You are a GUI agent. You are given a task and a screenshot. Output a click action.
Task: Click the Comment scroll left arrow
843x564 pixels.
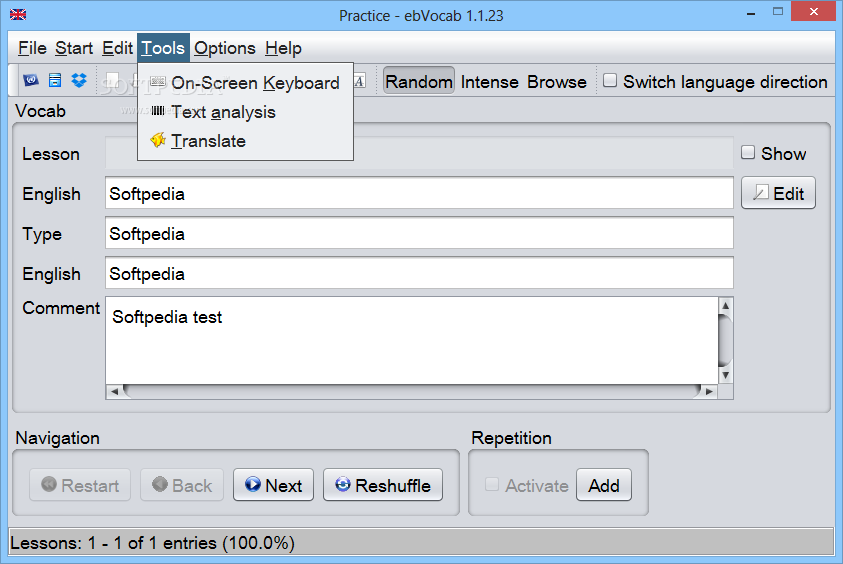tap(114, 391)
